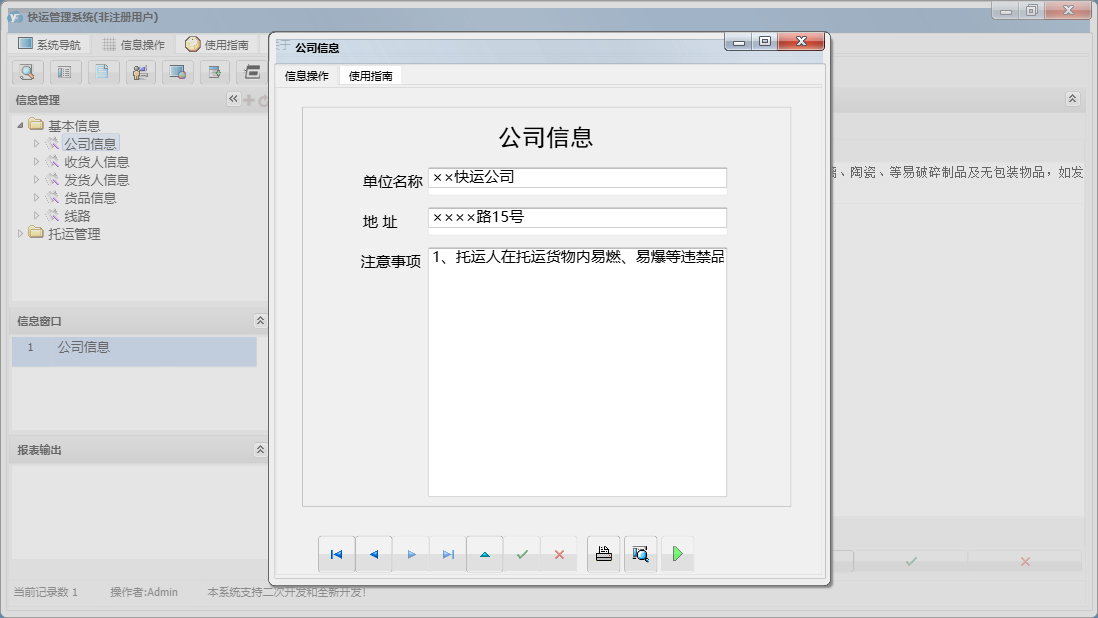1098x618 pixels.
Task: Select the query/search tool in the toolbar
Action: pos(27,72)
